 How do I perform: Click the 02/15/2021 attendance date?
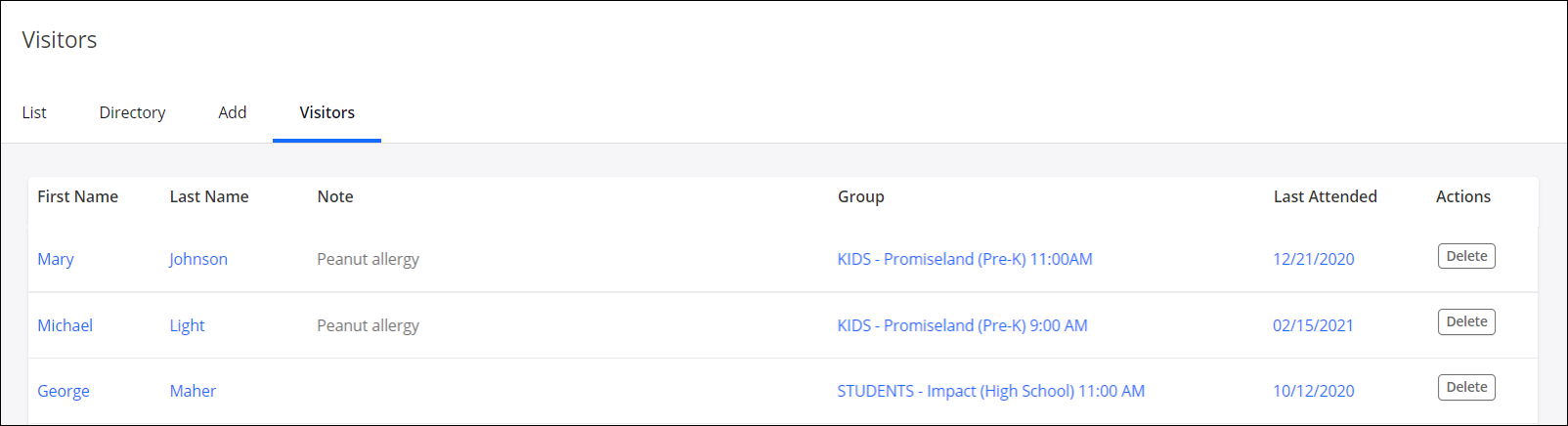point(1313,325)
